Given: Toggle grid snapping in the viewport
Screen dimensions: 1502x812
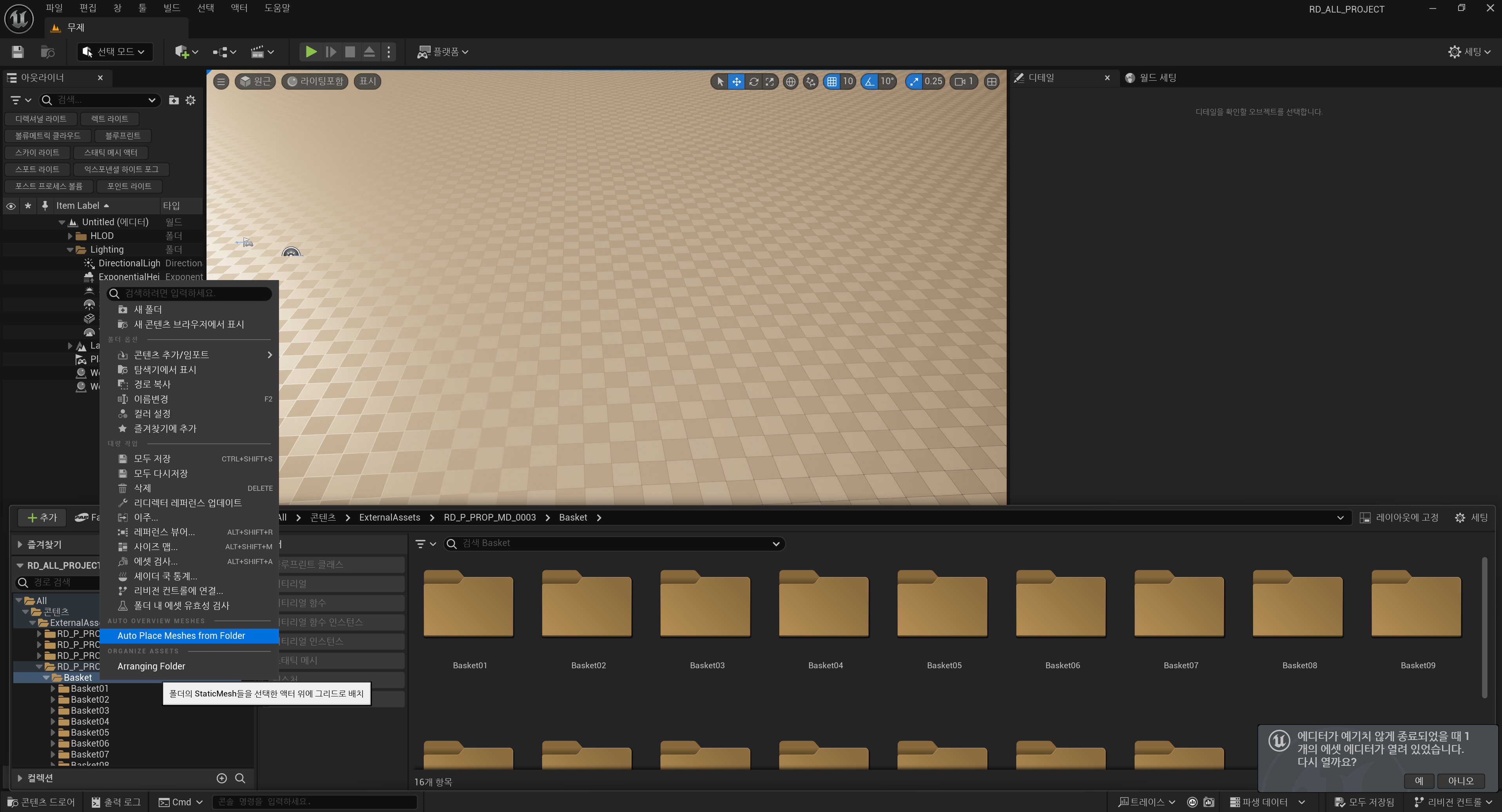Looking at the screenshot, I should point(832,81).
